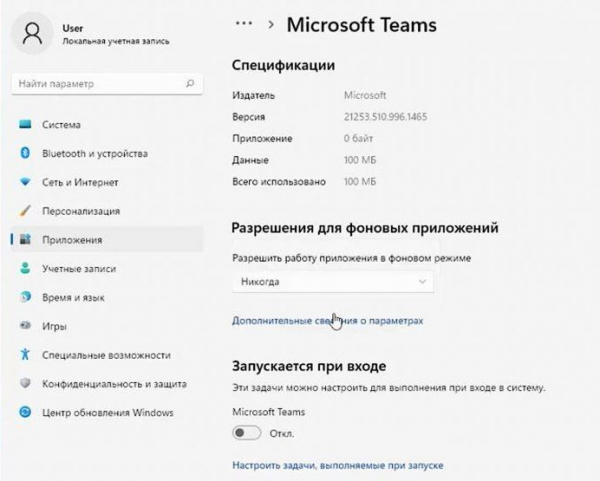Click the Всего использовано 100 МБ value
Viewport: 600px width, 481px height.
(x=360, y=181)
